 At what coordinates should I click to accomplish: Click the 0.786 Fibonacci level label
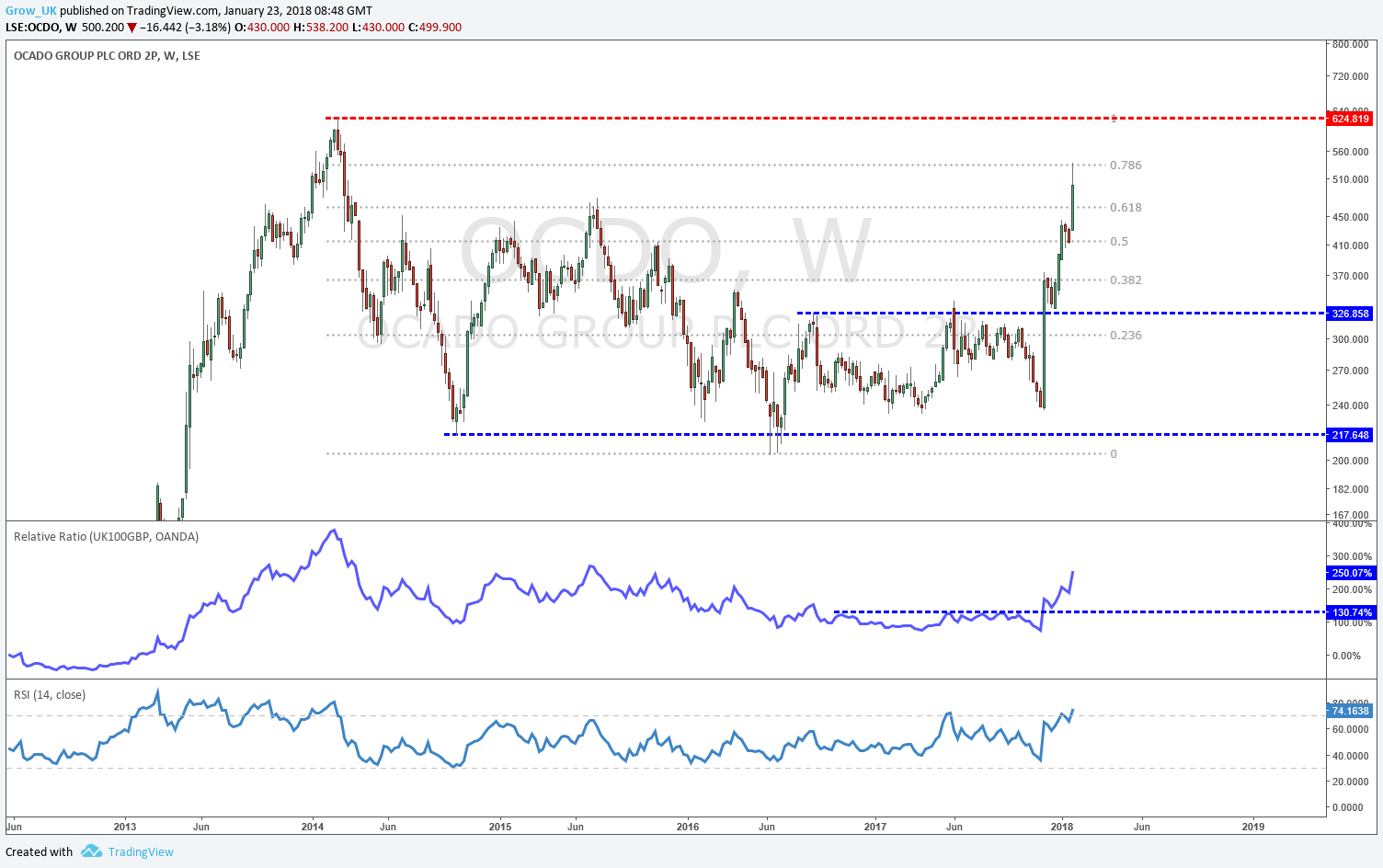tap(1126, 166)
